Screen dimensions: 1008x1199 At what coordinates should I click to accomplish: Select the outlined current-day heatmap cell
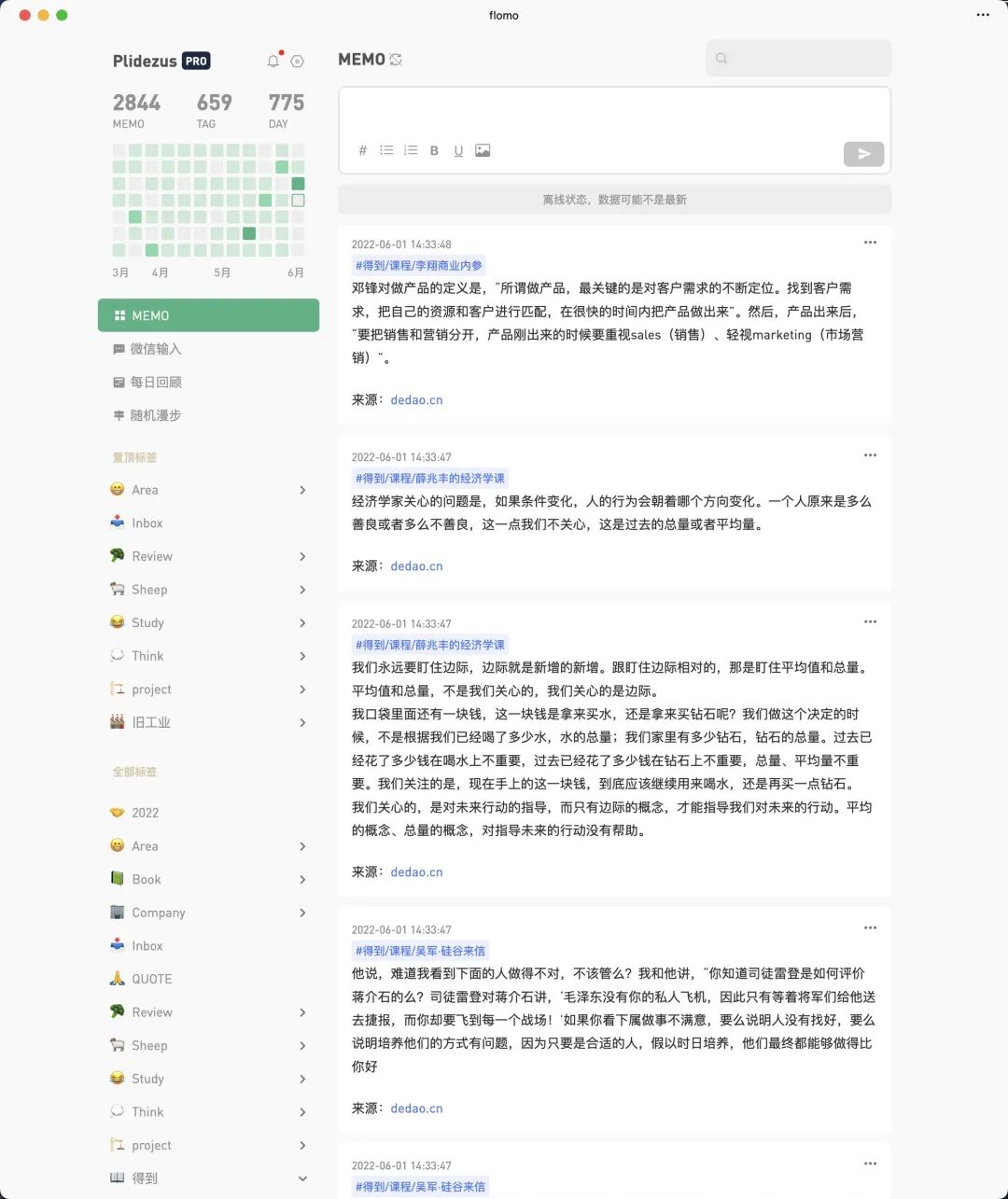point(298,201)
